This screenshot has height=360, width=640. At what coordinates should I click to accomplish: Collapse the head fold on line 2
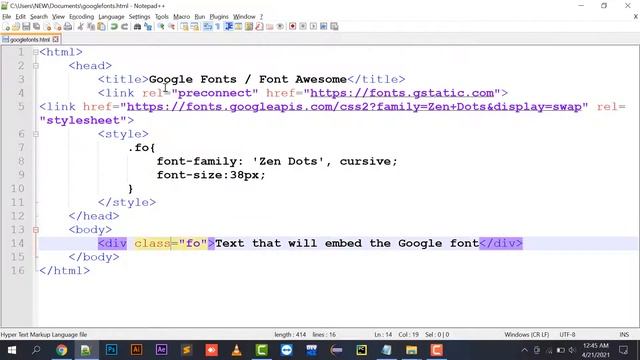(x=36, y=66)
